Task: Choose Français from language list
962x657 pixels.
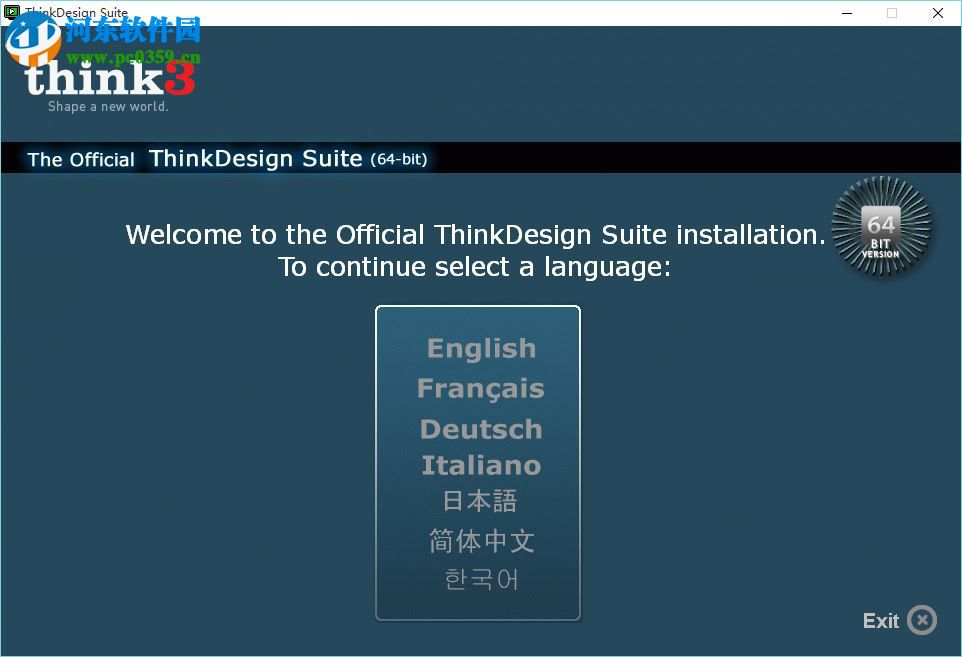Action: tap(481, 389)
